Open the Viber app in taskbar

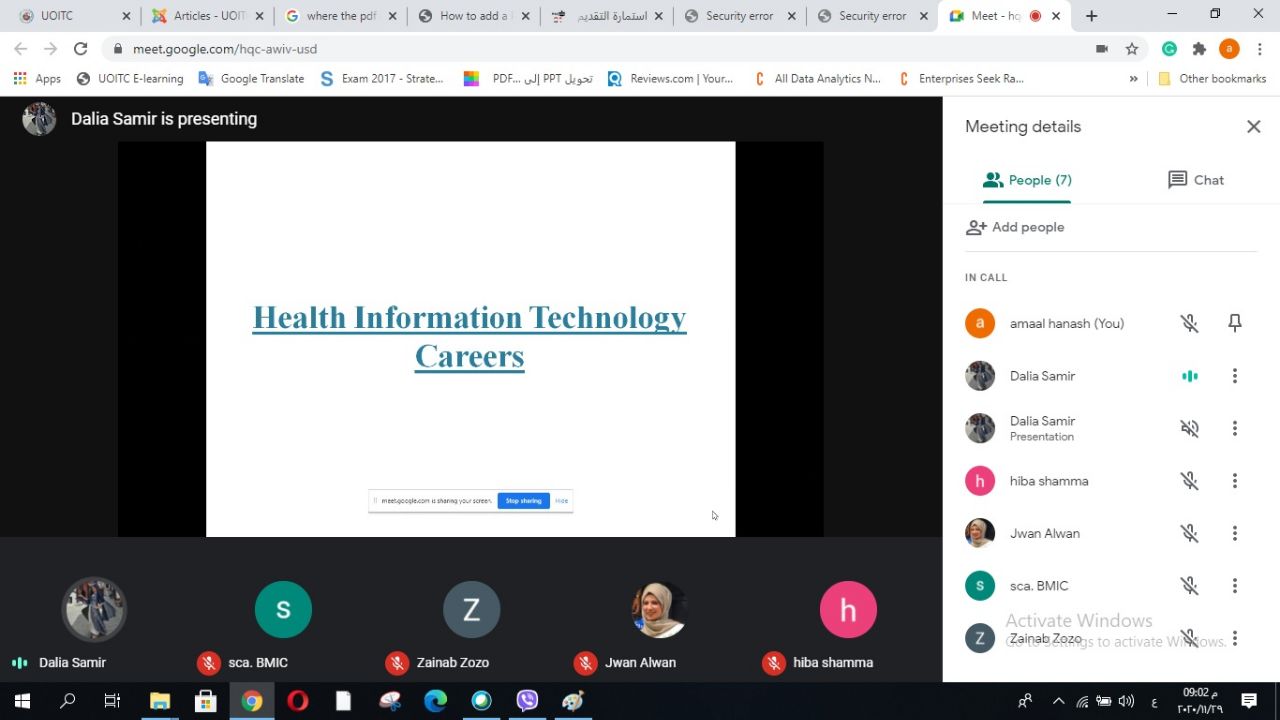tap(527, 701)
